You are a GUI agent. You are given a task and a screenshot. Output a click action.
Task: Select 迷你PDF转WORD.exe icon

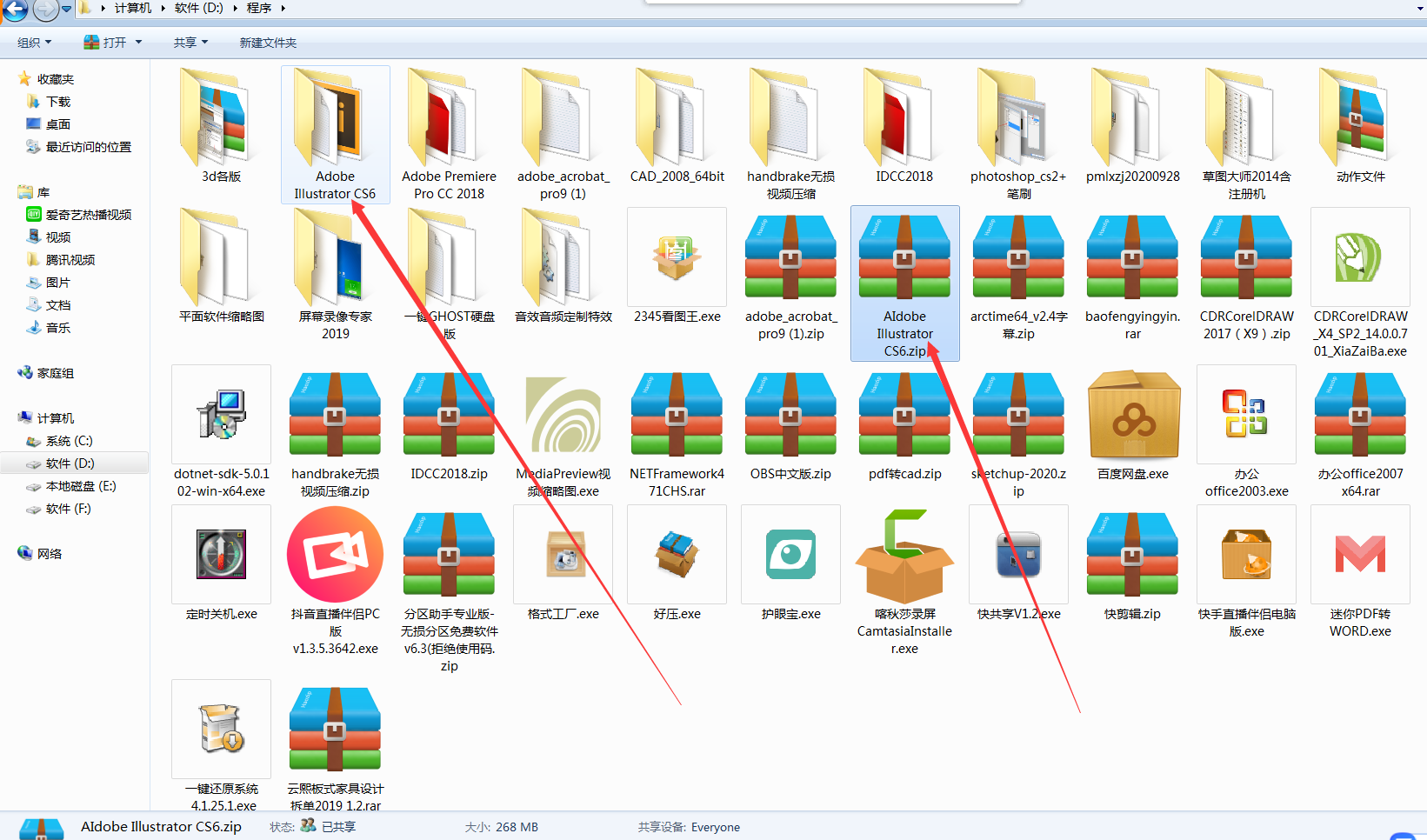click(x=1360, y=555)
